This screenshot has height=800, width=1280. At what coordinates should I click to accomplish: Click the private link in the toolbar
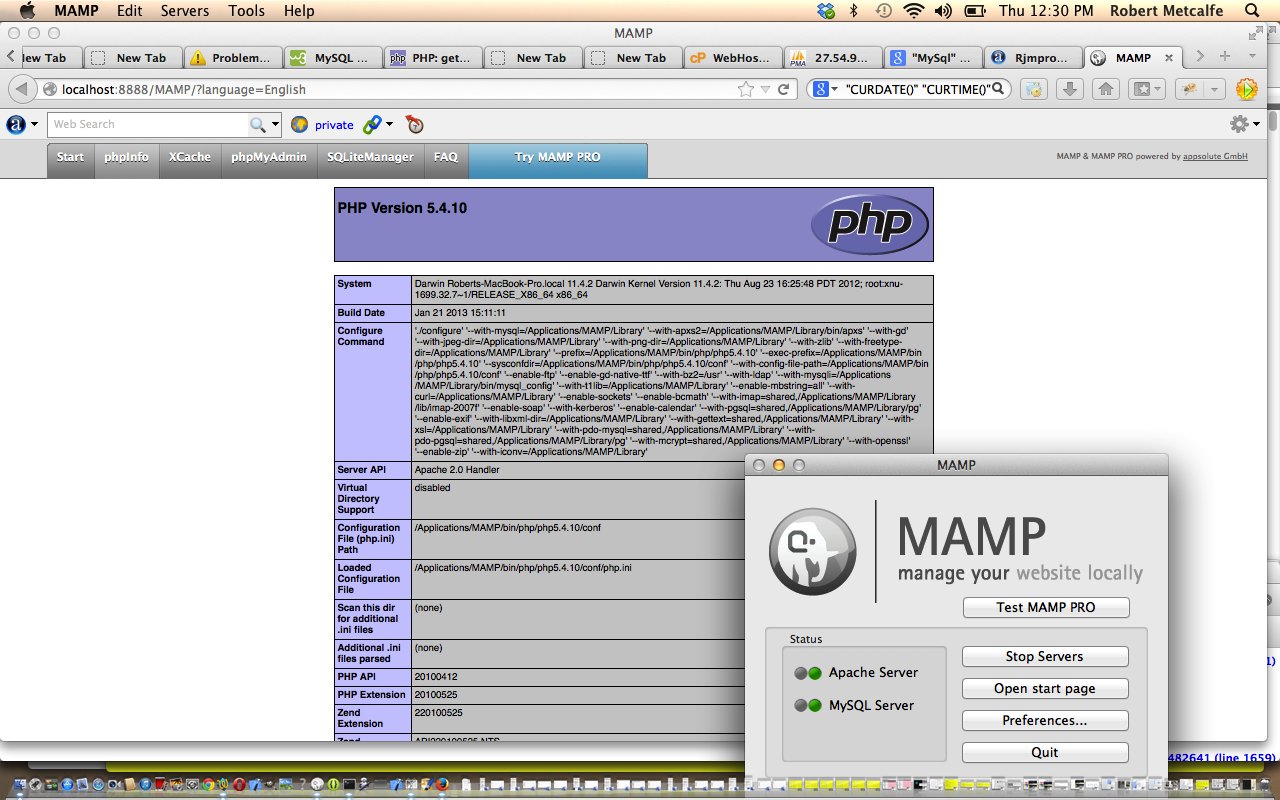point(334,125)
